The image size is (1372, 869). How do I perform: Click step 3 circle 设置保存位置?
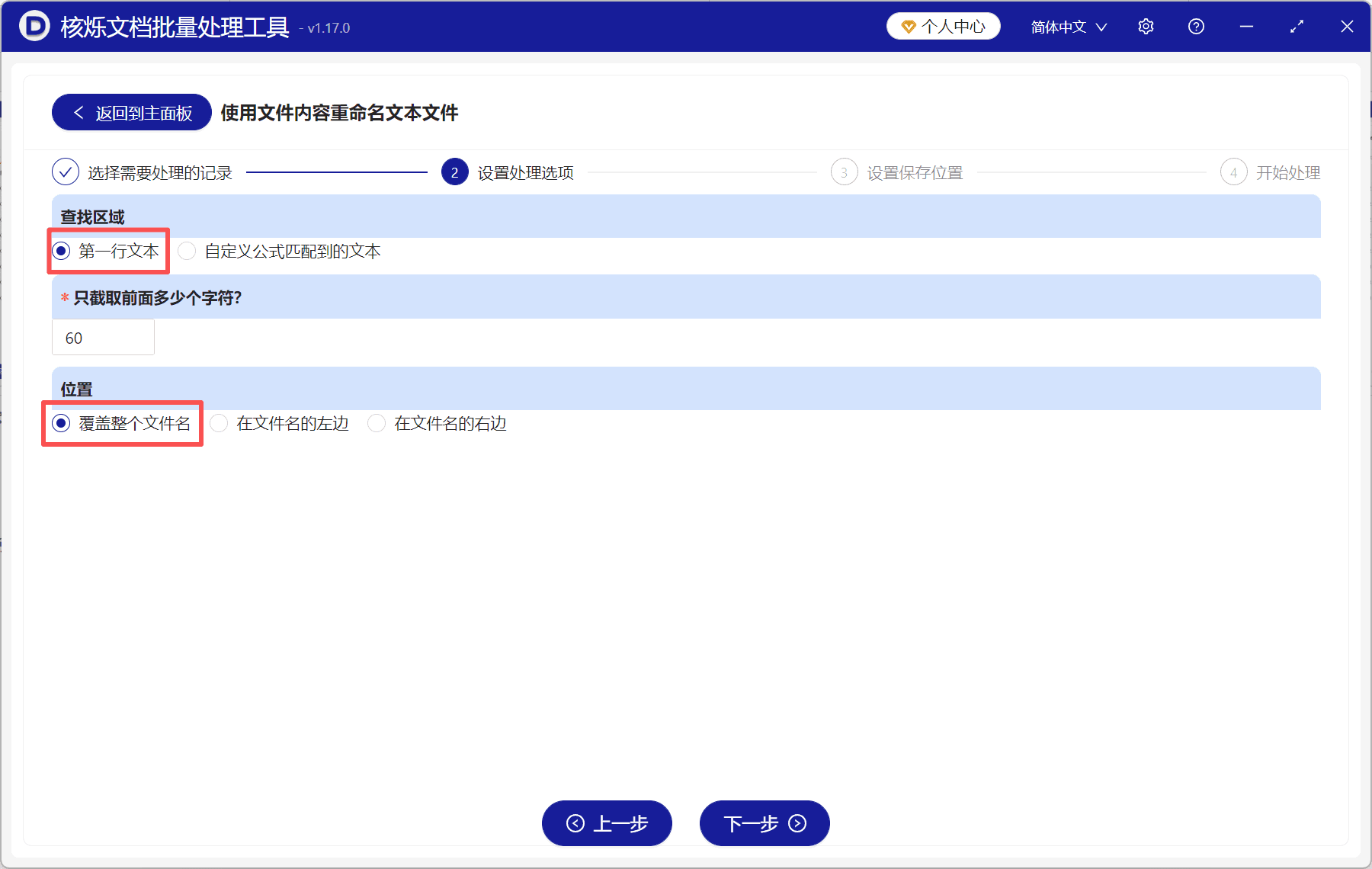844,172
